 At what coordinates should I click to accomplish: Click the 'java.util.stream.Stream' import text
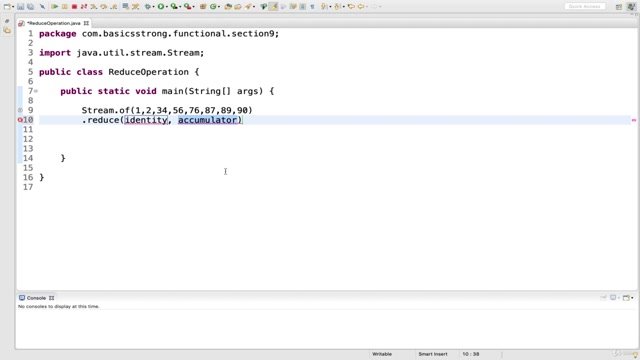point(138,53)
